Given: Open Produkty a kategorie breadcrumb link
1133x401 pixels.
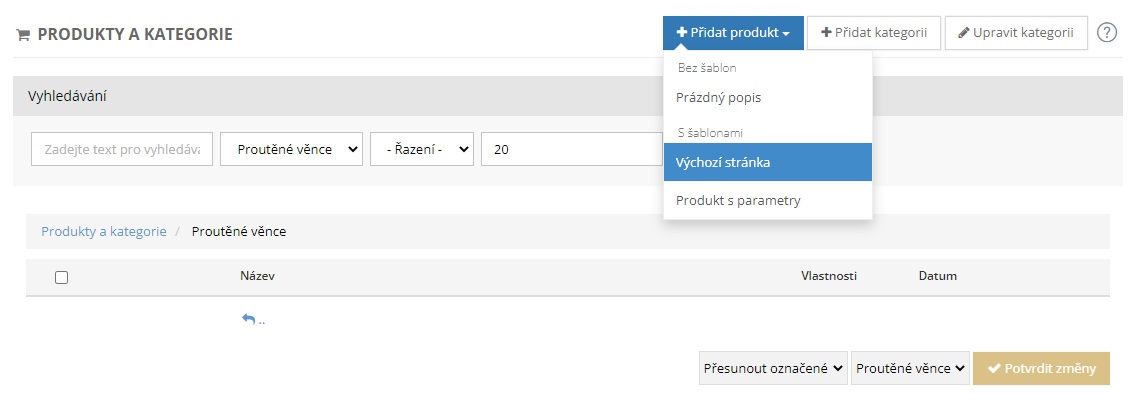Looking at the screenshot, I should [x=104, y=231].
